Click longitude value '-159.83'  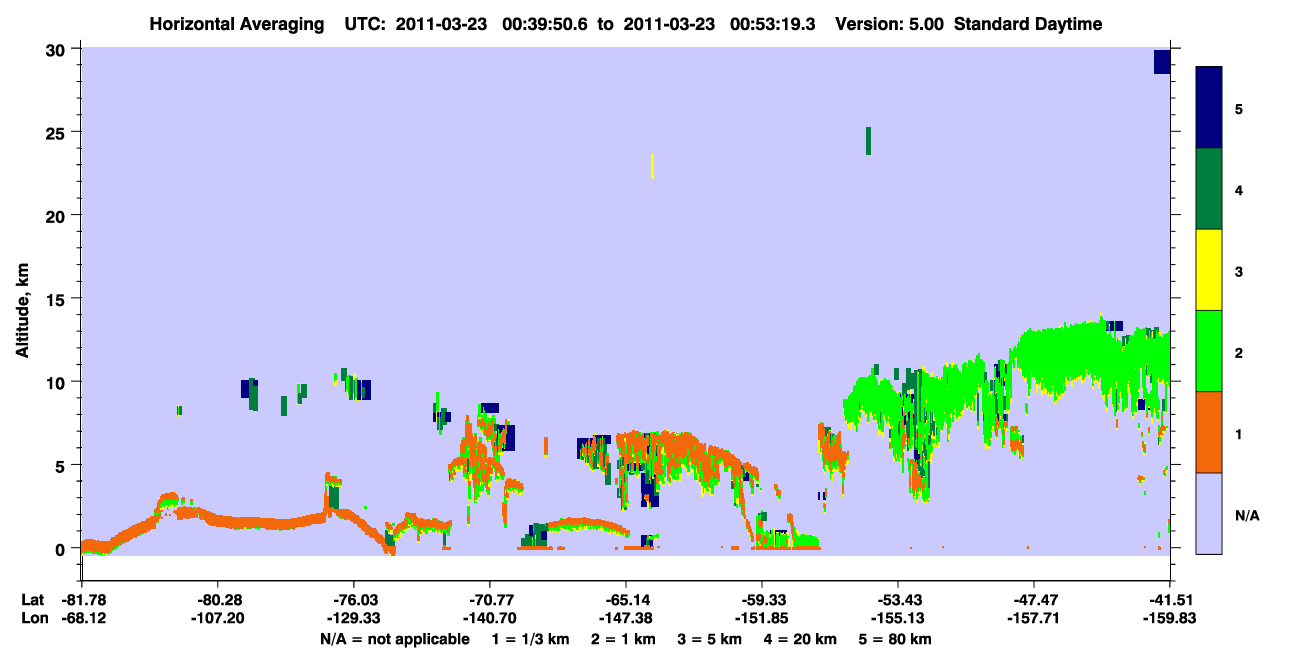click(1170, 618)
